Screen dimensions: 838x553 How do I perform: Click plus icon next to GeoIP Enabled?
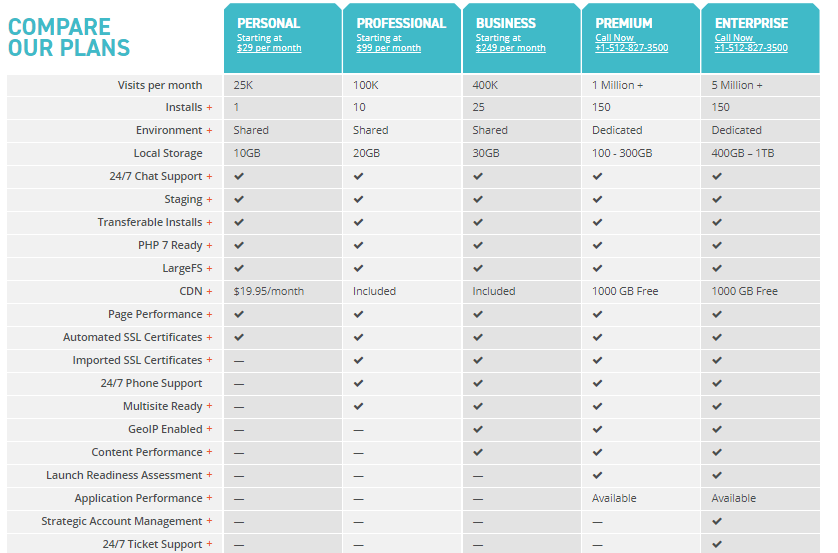pos(210,429)
